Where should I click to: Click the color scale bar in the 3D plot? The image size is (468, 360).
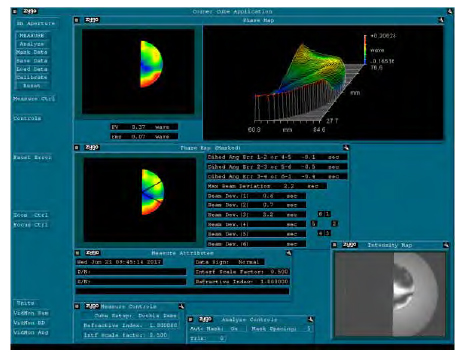(365, 50)
